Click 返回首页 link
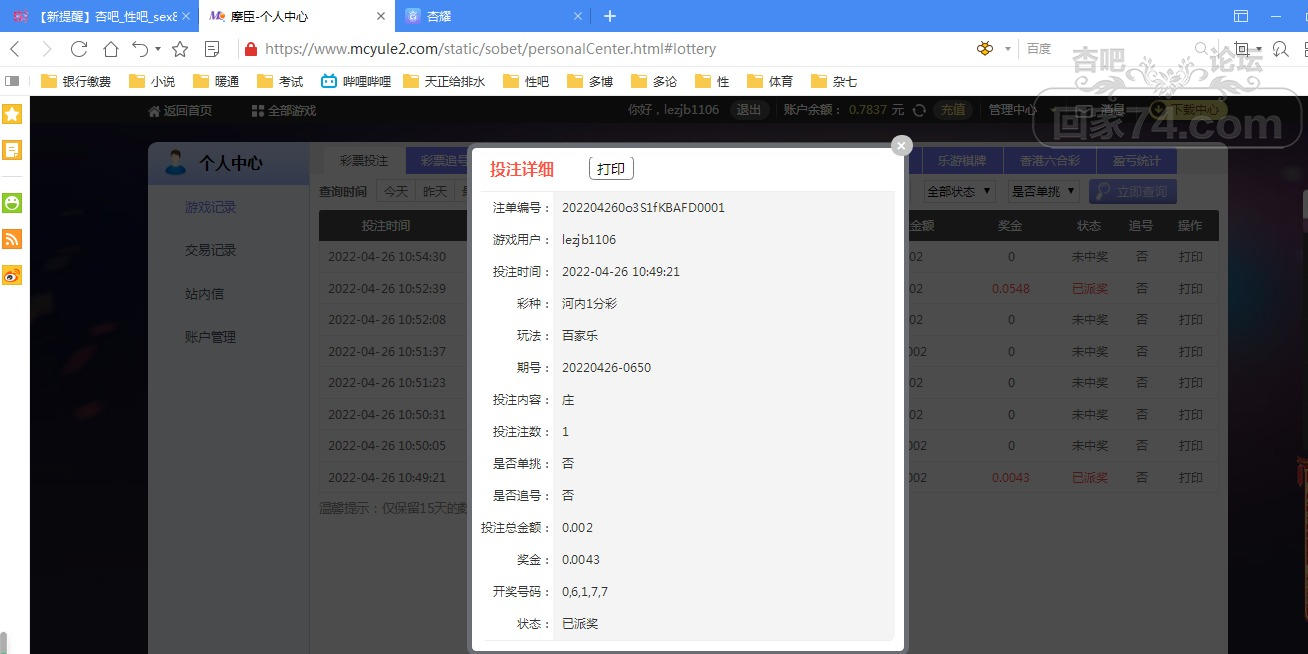 [x=180, y=110]
